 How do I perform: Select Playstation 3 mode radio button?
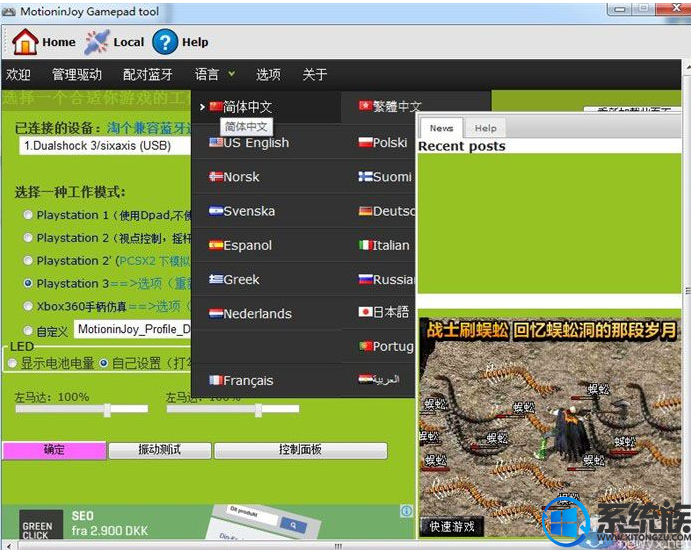pos(28,283)
